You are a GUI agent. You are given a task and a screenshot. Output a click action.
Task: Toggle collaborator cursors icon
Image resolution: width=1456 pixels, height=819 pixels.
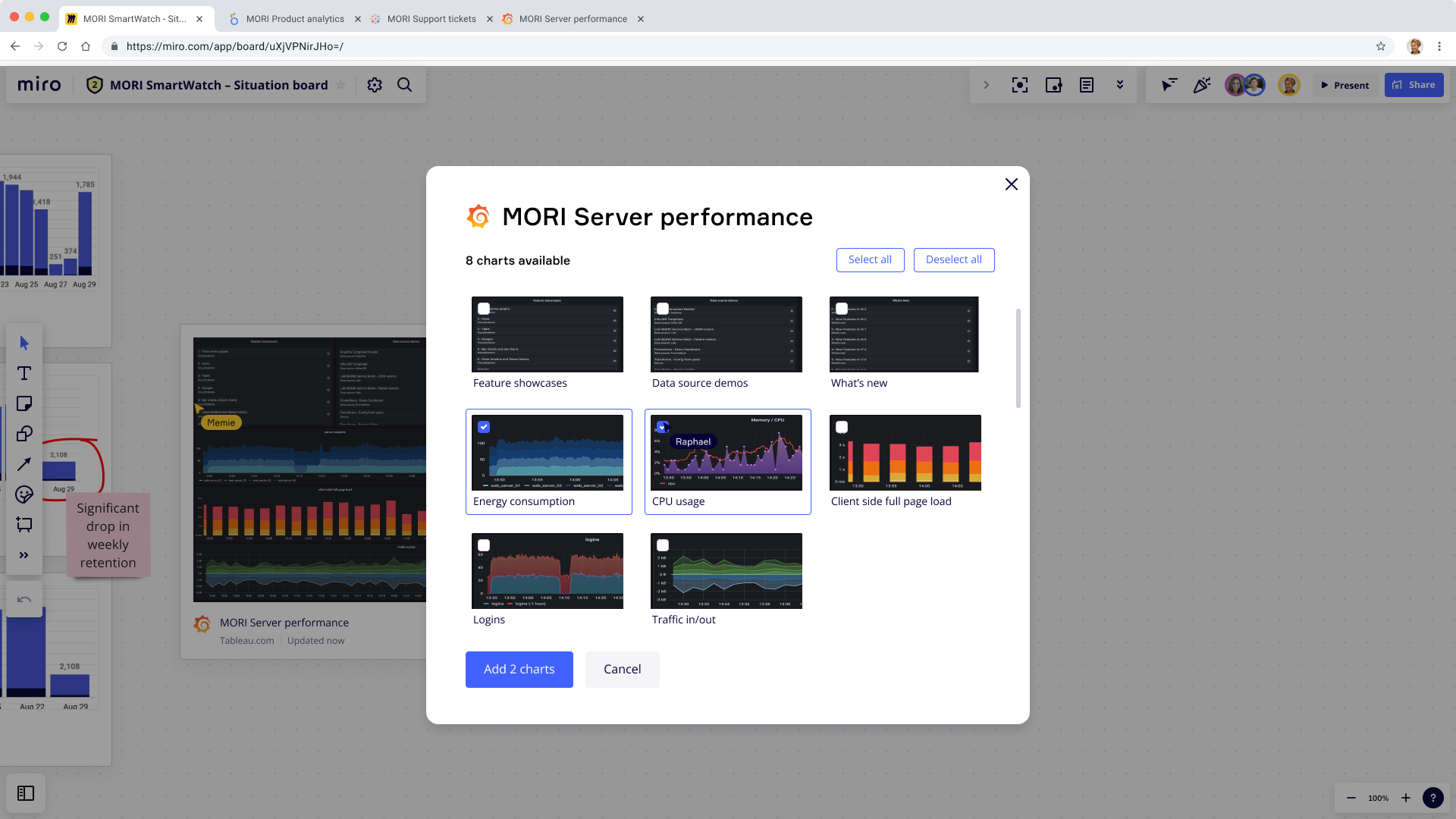[1169, 85]
